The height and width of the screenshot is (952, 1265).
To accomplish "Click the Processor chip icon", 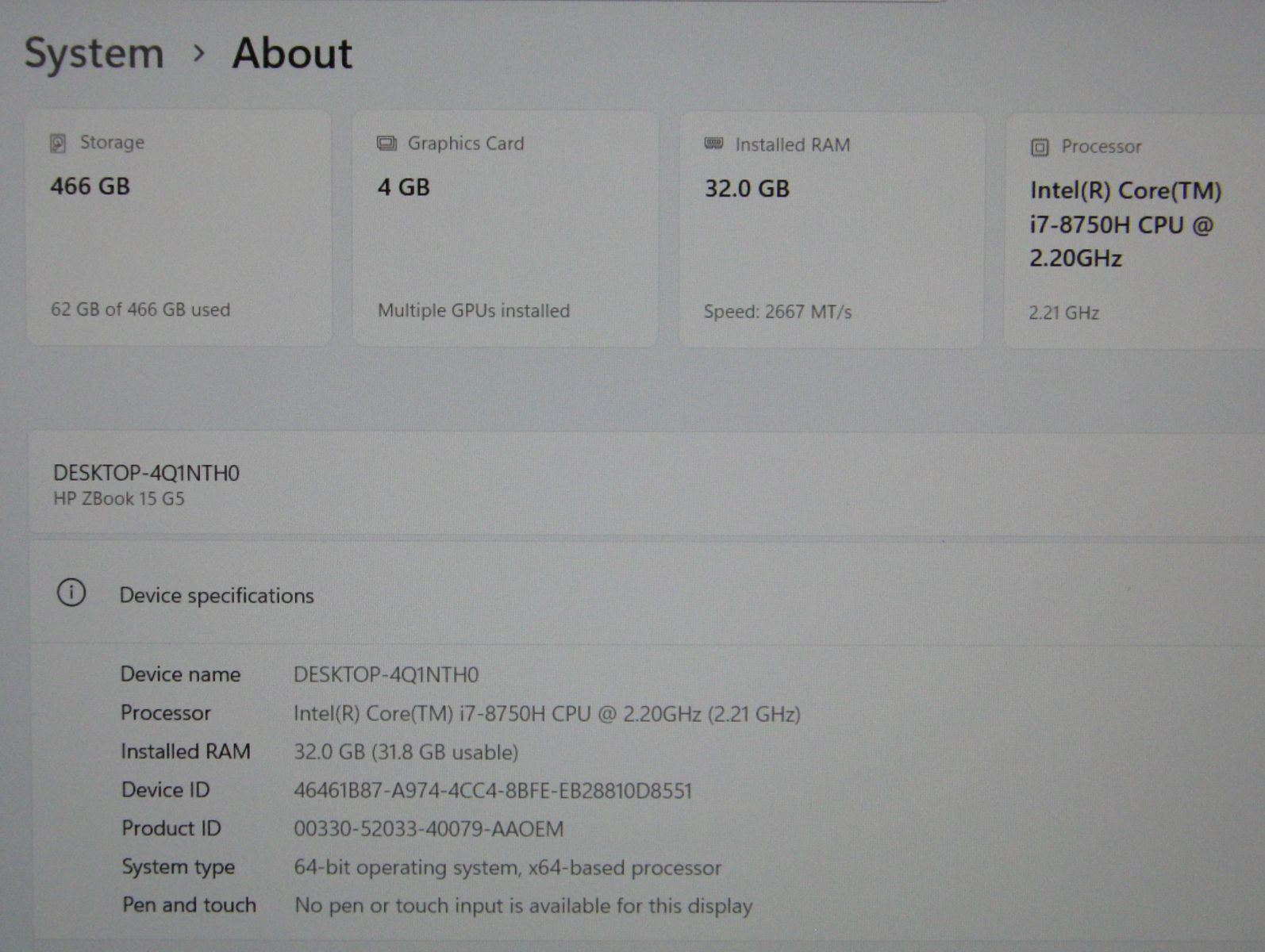I will point(1040,148).
